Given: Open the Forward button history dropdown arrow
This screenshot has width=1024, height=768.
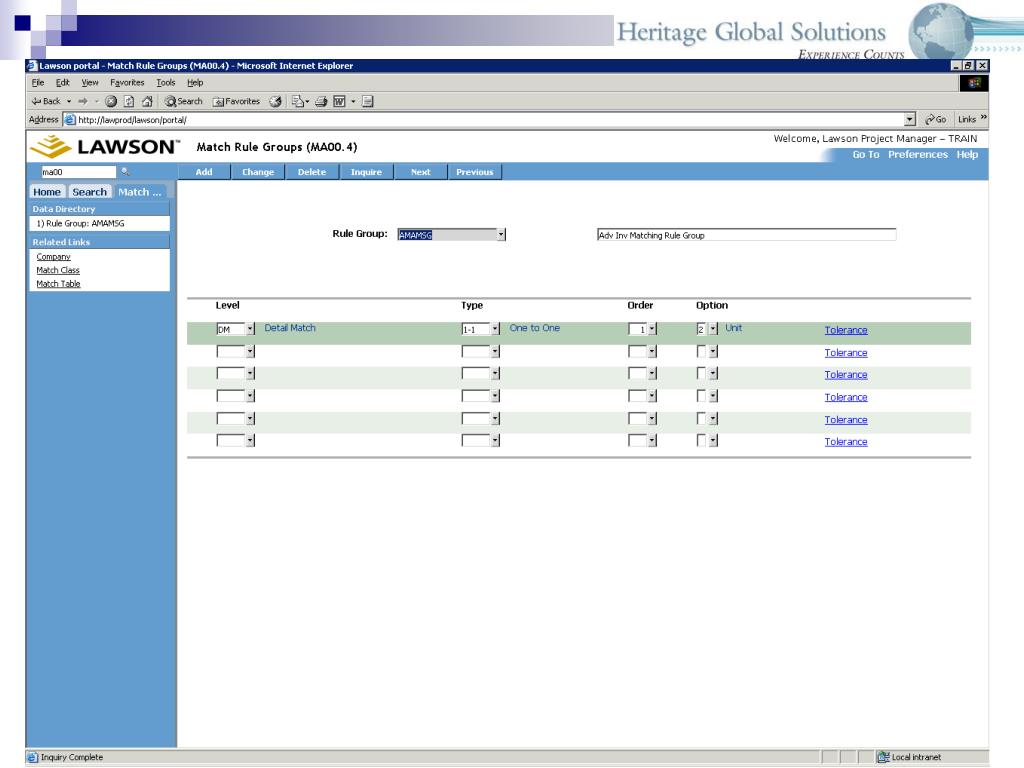Looking at the screenshot, I should [x=96, y=101].
